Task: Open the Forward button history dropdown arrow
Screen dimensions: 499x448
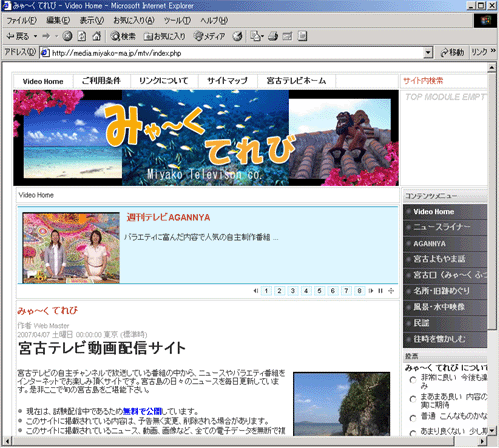Action: click(56, 36)
